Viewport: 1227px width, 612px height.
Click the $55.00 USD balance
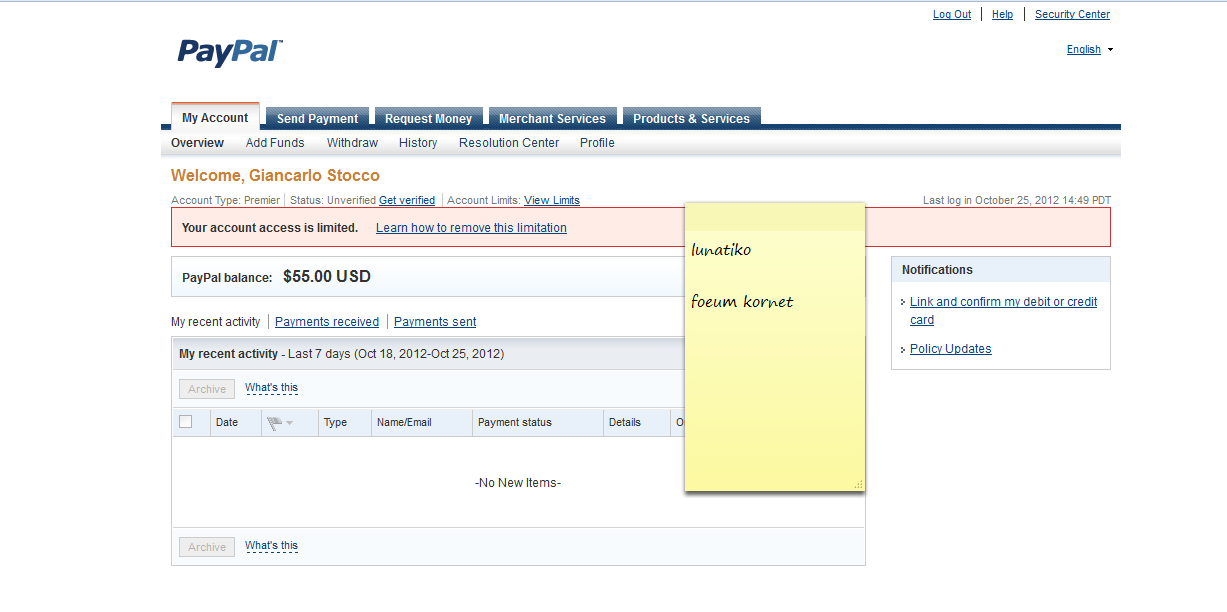(x=327, y=277)
